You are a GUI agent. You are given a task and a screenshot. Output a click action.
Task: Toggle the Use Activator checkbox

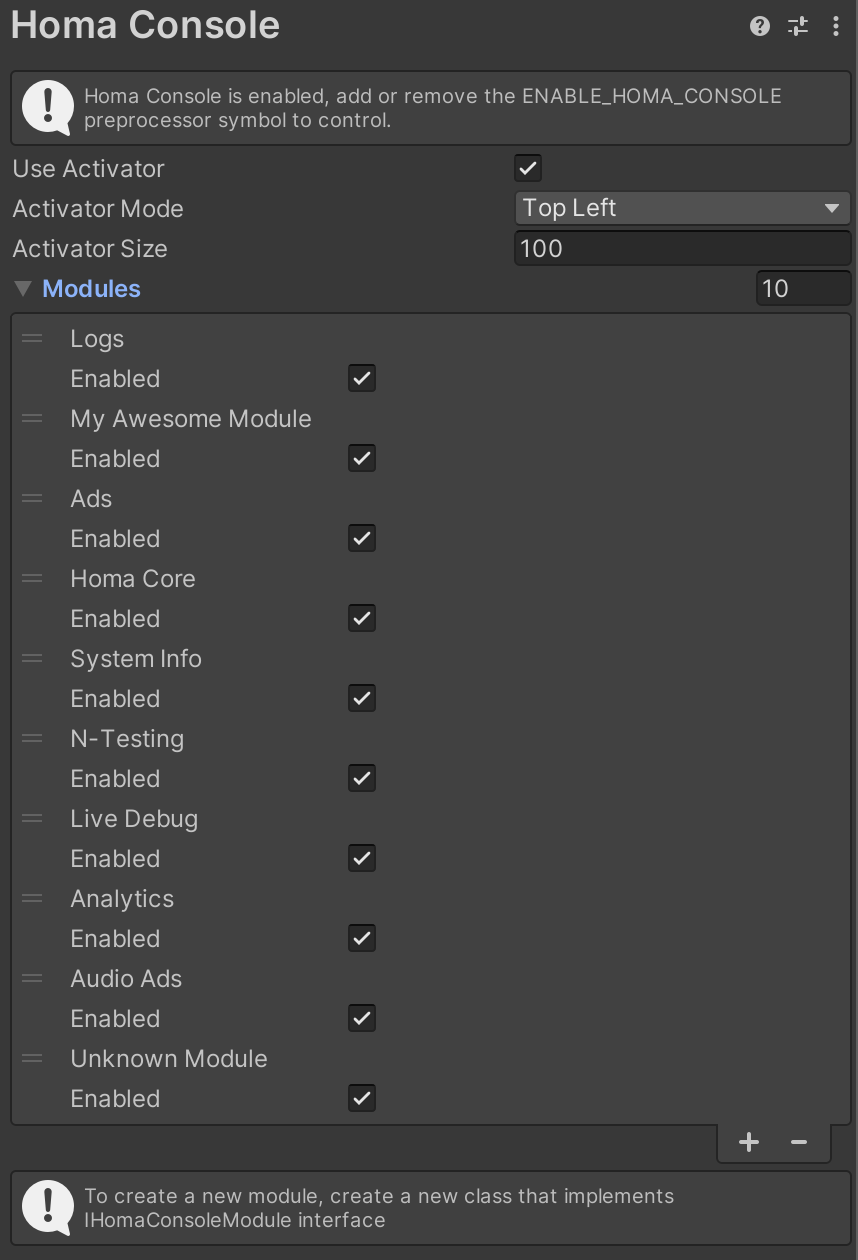pos(528,168)
